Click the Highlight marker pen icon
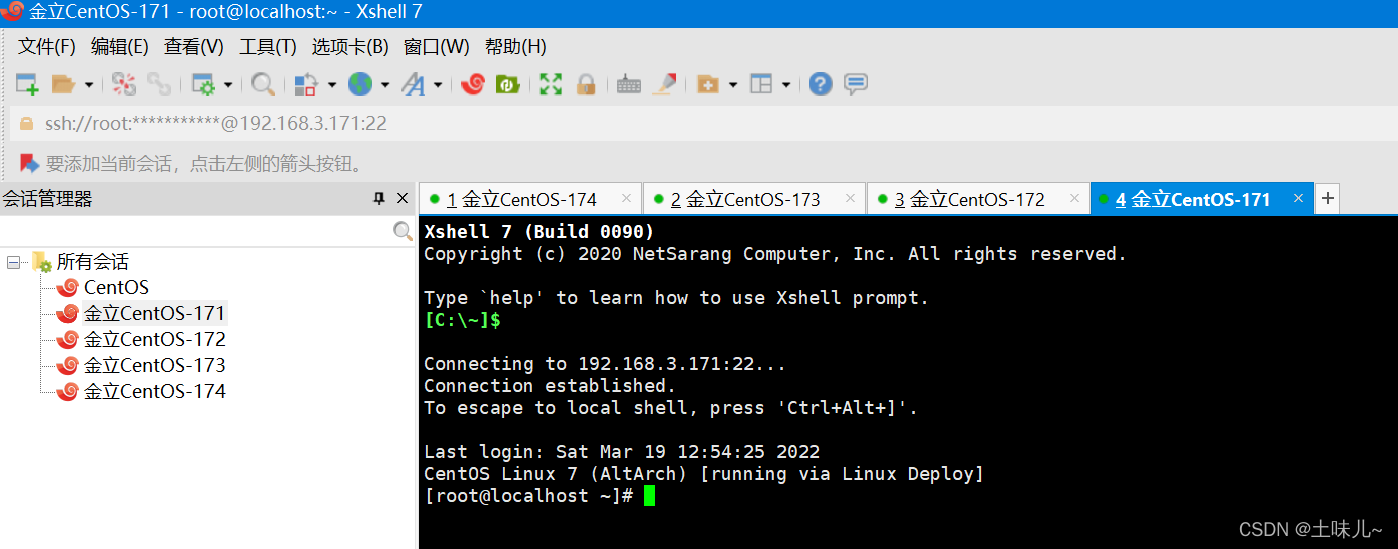Screen dimensions: 1398x549 click(664, 85)
